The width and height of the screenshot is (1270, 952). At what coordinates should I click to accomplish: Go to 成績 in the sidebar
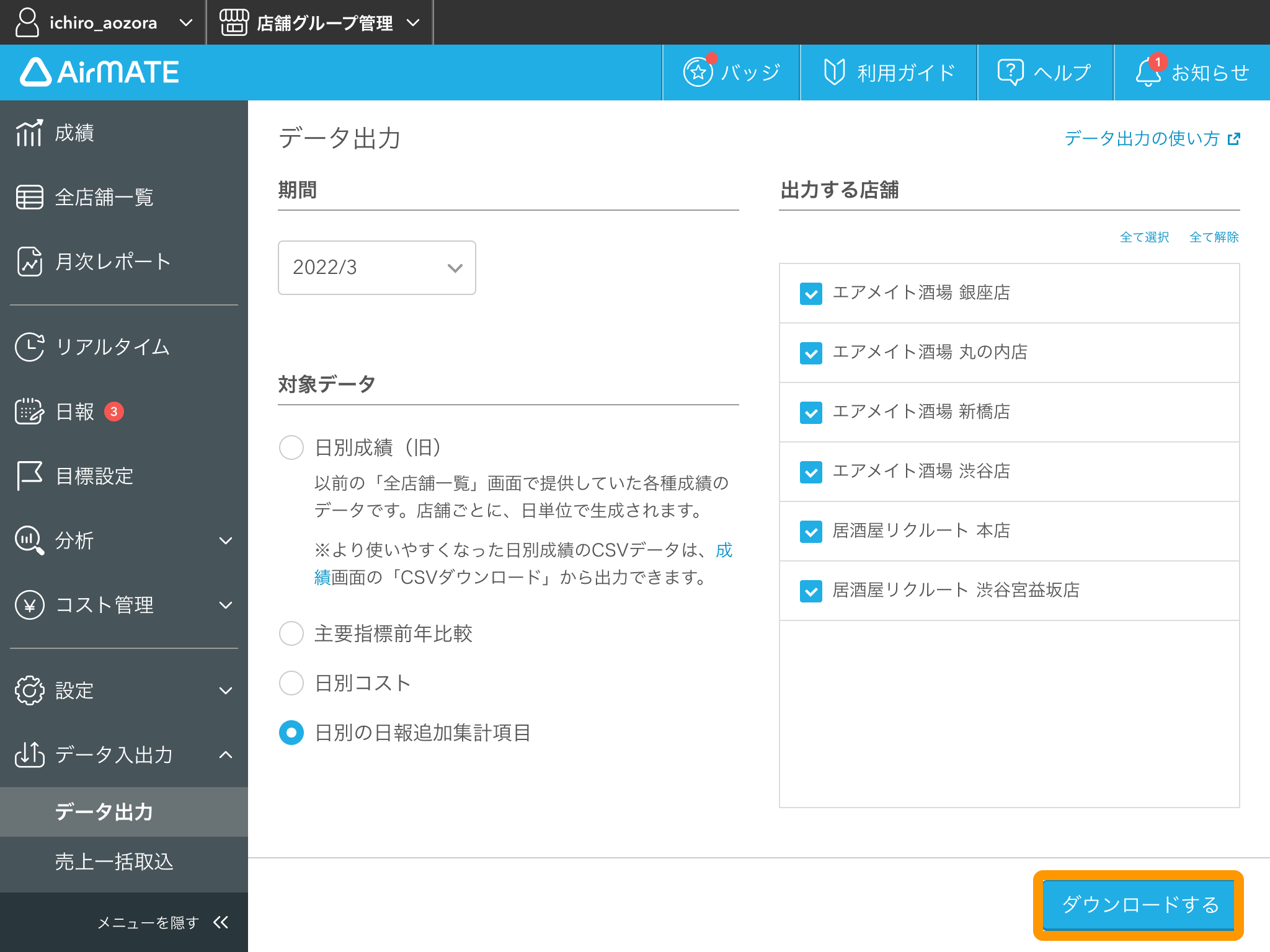124,133
